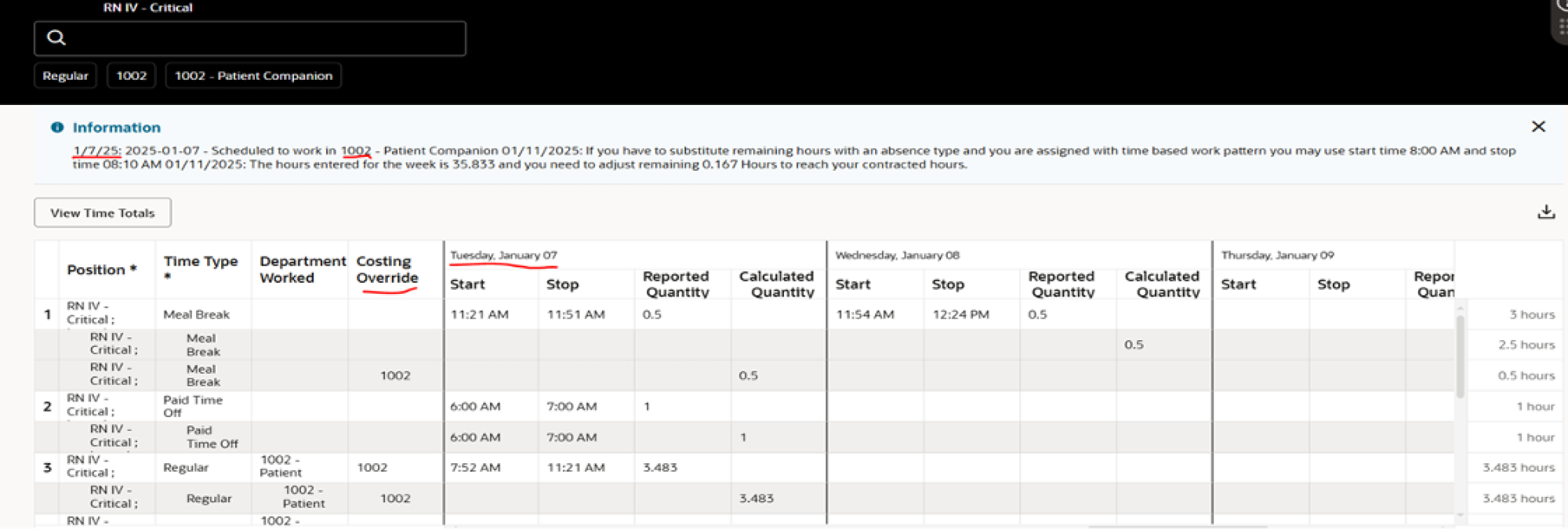The width and height of the screenshot is (1568, 529).
Task: Click row 2 start time 6:00 AM
Action: [475, 406]
